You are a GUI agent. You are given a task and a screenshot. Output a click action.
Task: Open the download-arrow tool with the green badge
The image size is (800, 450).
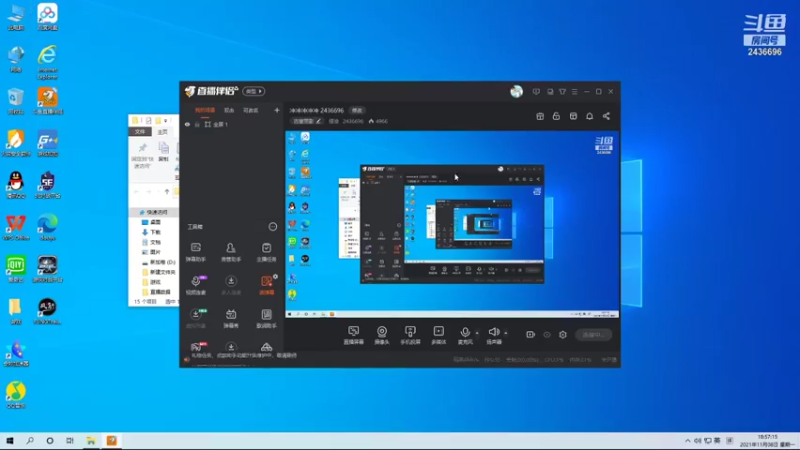point(195,318)
